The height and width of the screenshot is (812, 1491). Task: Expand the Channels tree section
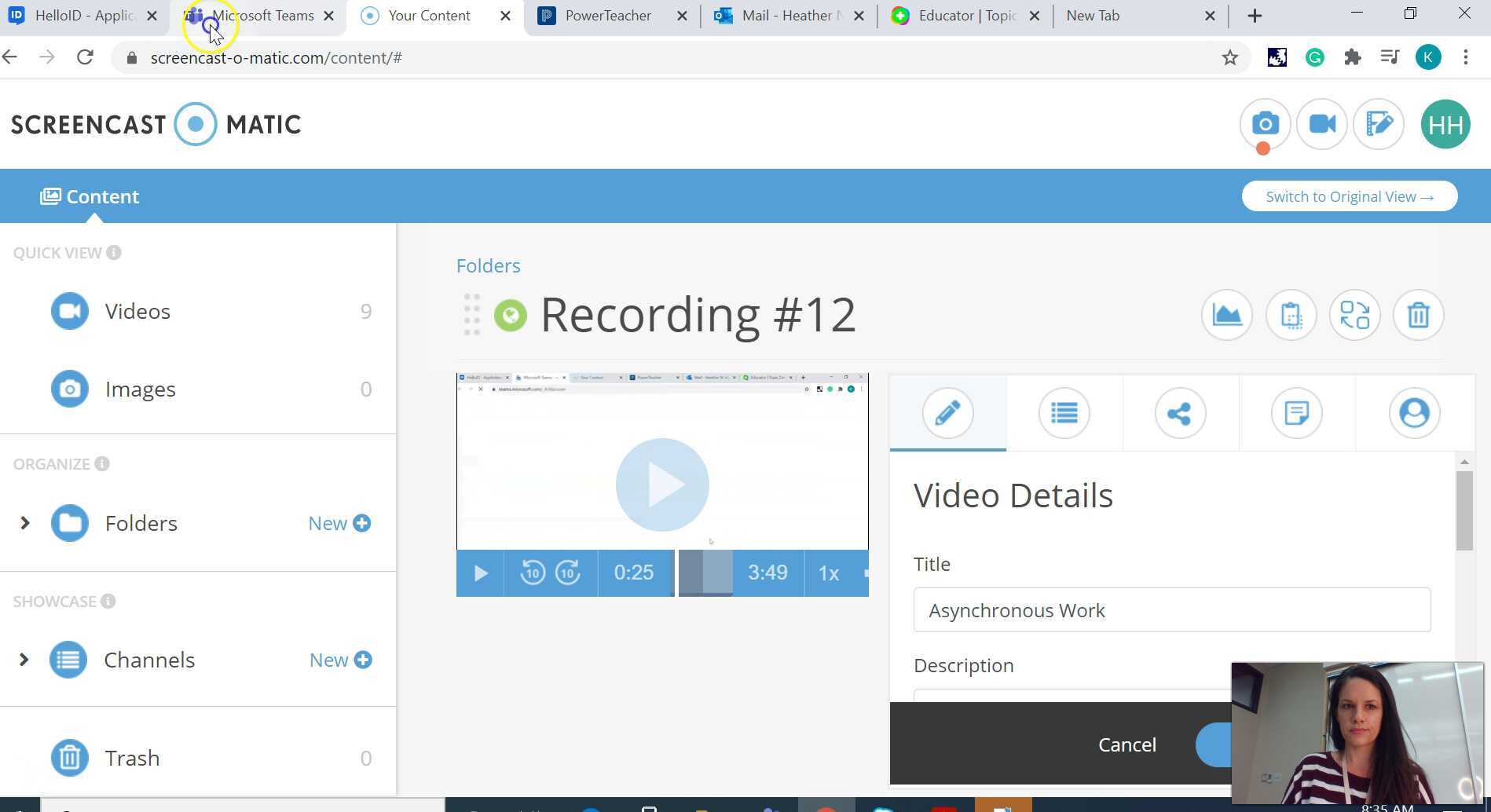point(24,660)
